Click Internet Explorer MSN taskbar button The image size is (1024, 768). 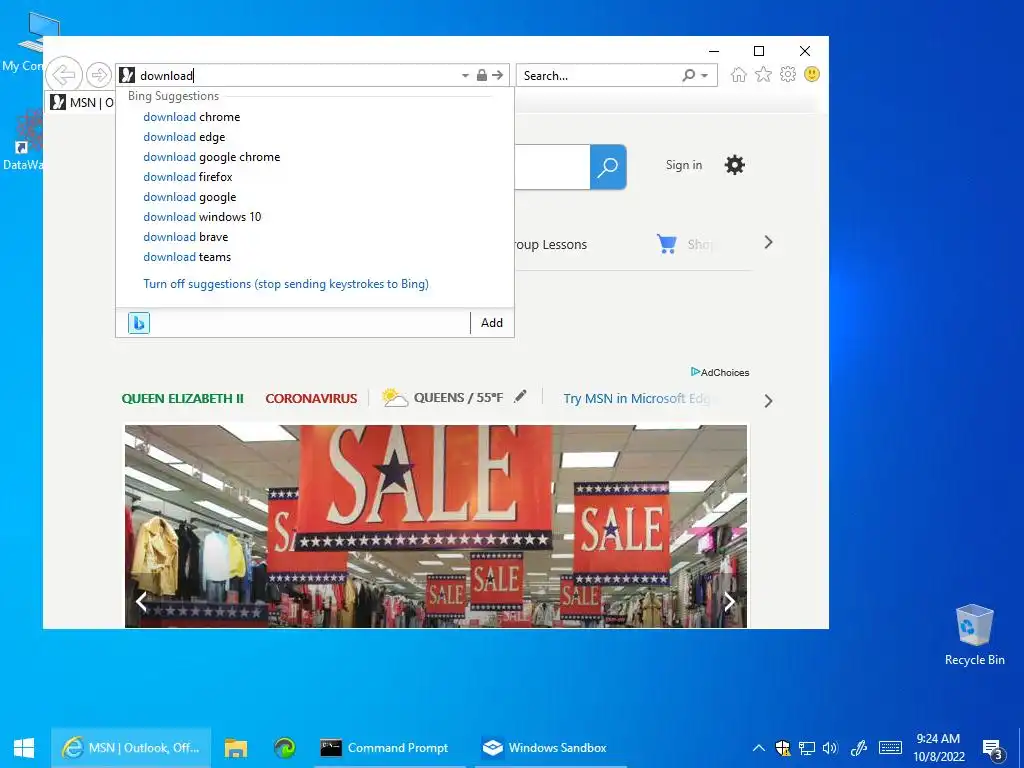[x=131, y=748]
